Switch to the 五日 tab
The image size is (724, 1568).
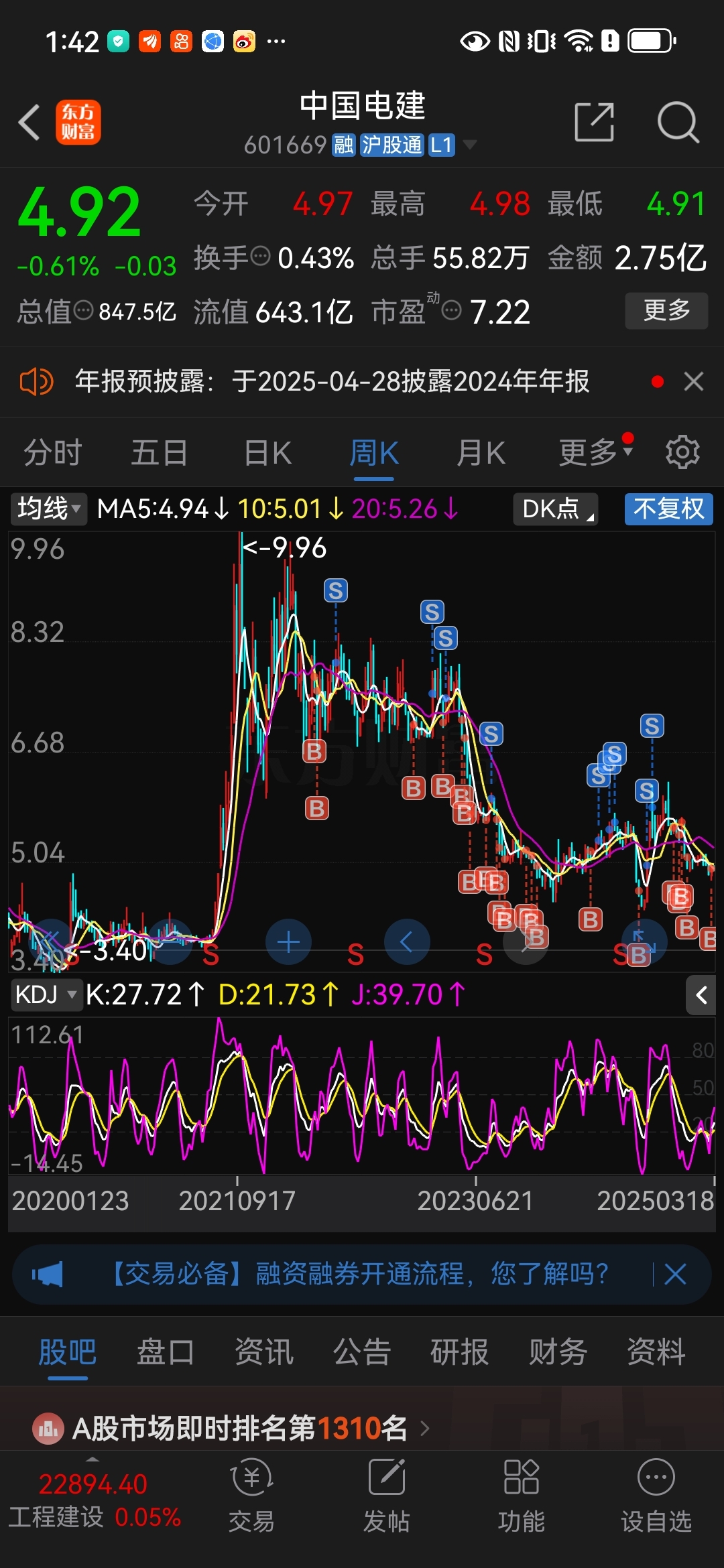point(159,452)
